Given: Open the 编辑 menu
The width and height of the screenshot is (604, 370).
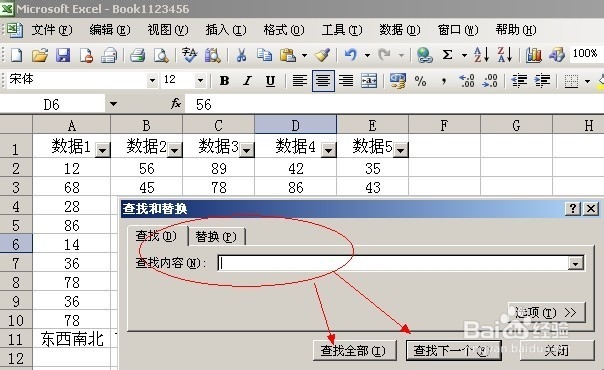Looking at the screenshot, I should 110,30.
